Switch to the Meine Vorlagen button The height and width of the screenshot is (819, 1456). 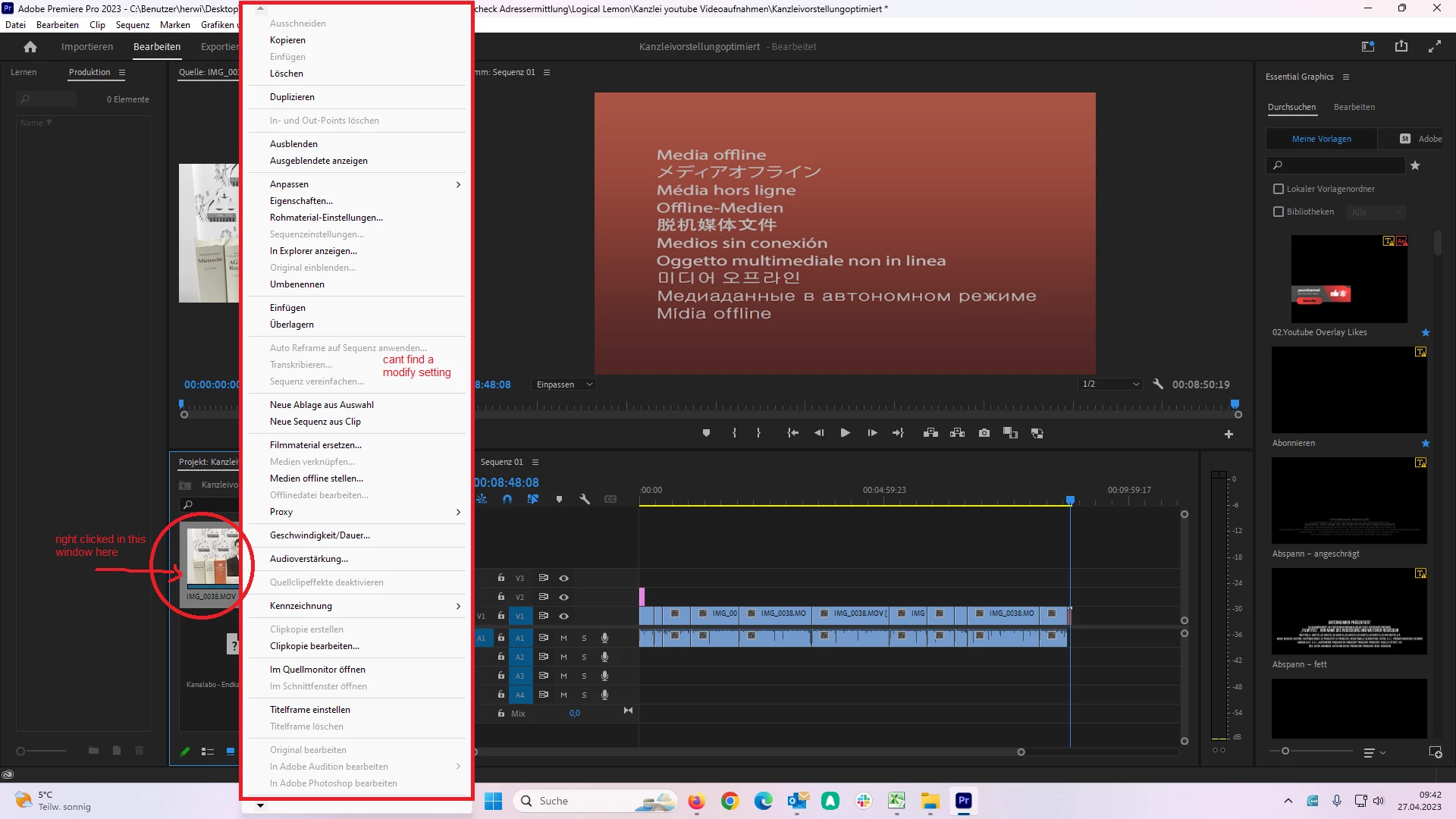click(x=1321, y=139)
